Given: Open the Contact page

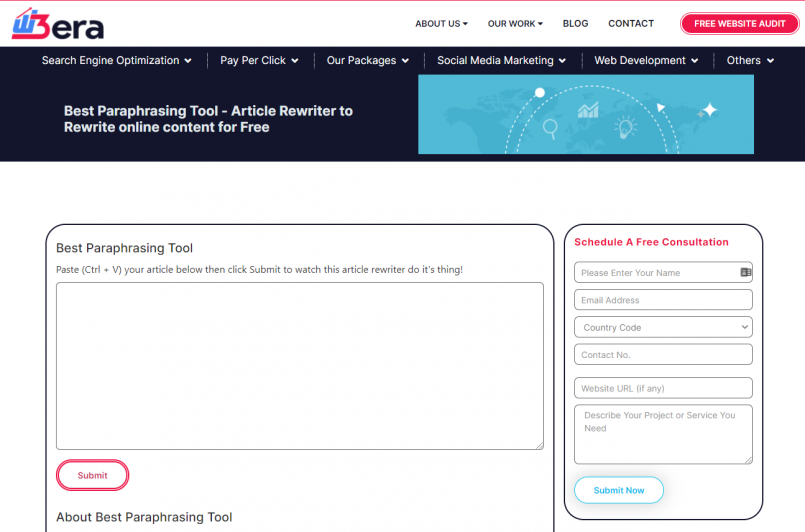Looking at the screenshot, I should (x=631, y=24).
